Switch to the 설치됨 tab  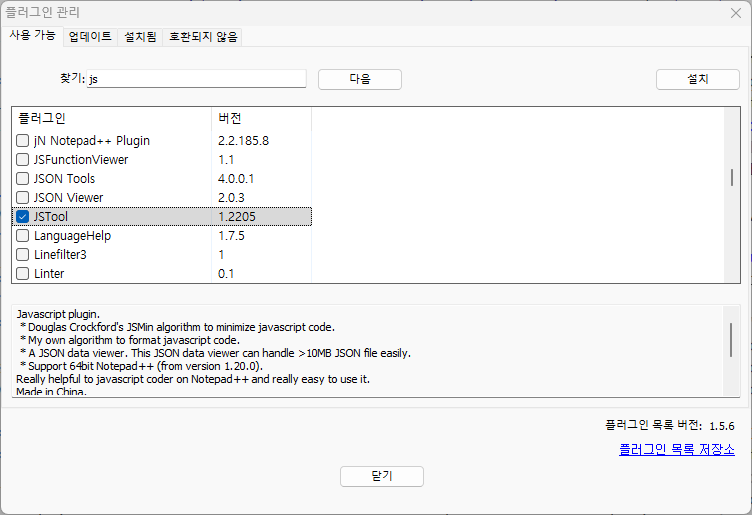tap(140, 37)
